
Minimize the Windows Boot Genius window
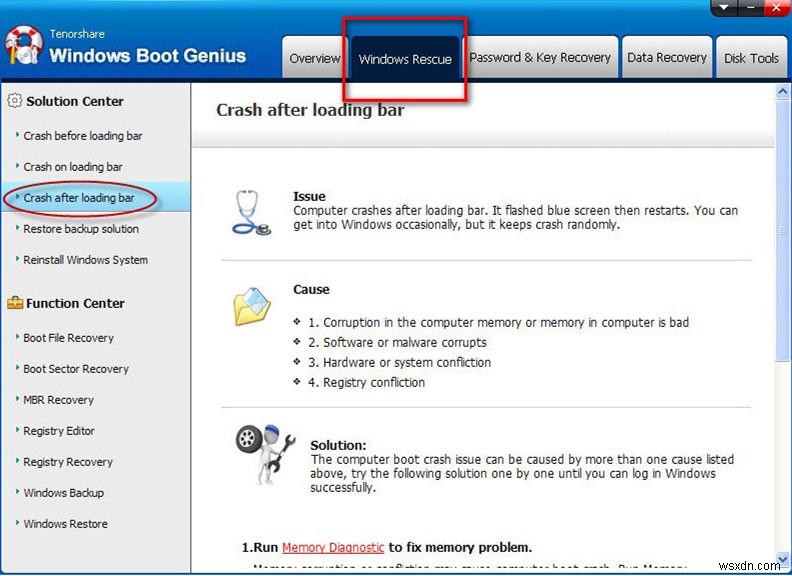click(751, 8)
